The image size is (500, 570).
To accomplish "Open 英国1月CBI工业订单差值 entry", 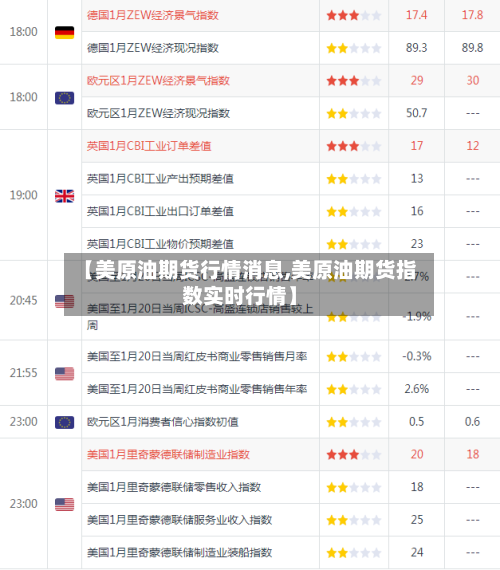I will (x=149, y=146).
